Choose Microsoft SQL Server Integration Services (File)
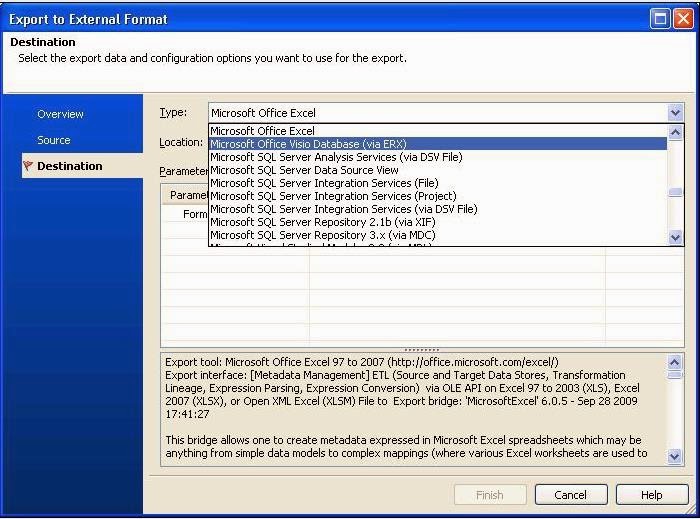This screenshot has height=519, width=700. click(x=438, y=183)
